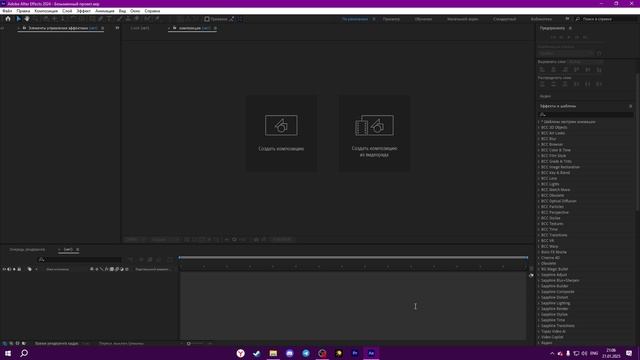Expand the Аудио panel header

[x=545, y=96]
